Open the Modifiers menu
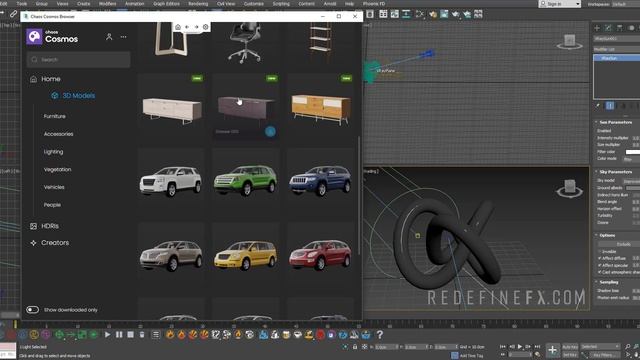The height and width of the screenshot is (360, 640). (107, 4)
